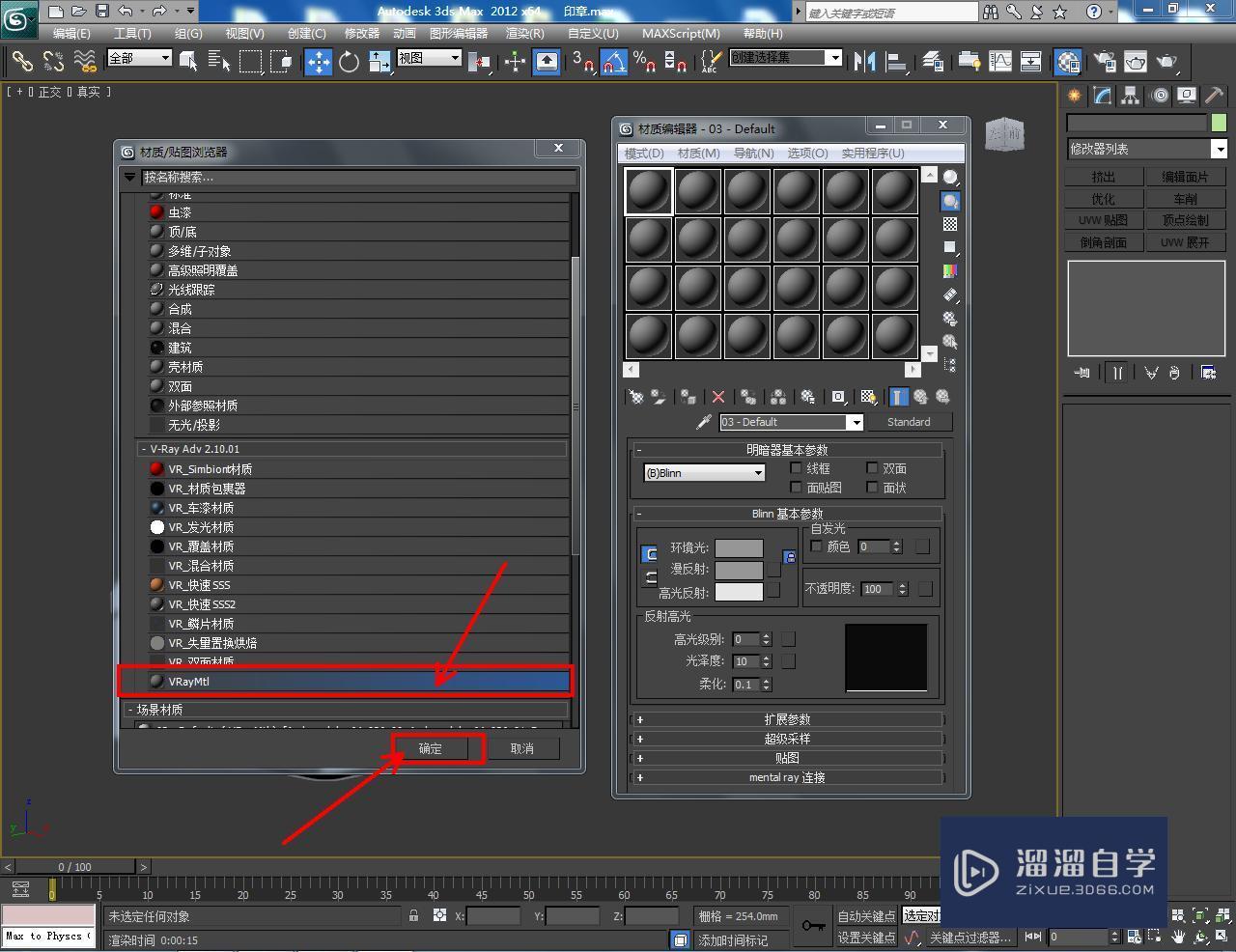Viewport: 1236px width, 952px height.
Task: Open the 修改器 menu
Action: (362, 33)
